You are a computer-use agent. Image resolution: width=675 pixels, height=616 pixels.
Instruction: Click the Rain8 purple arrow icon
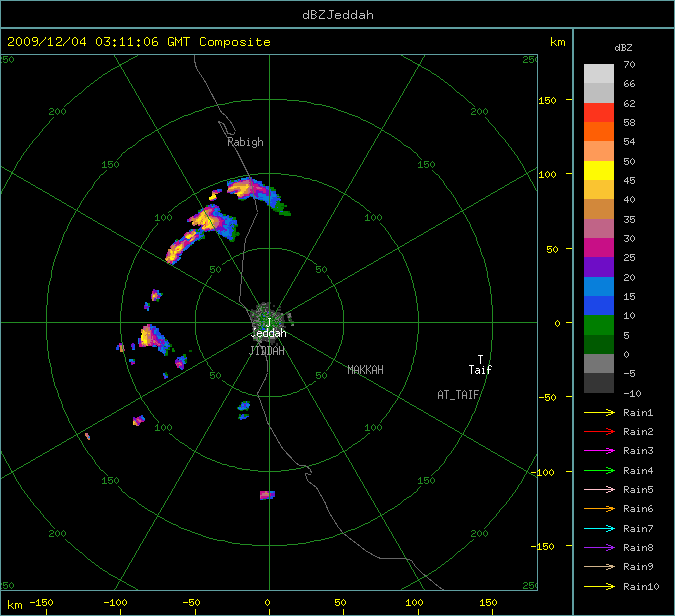pyautogui.click(x=599, y=548)
